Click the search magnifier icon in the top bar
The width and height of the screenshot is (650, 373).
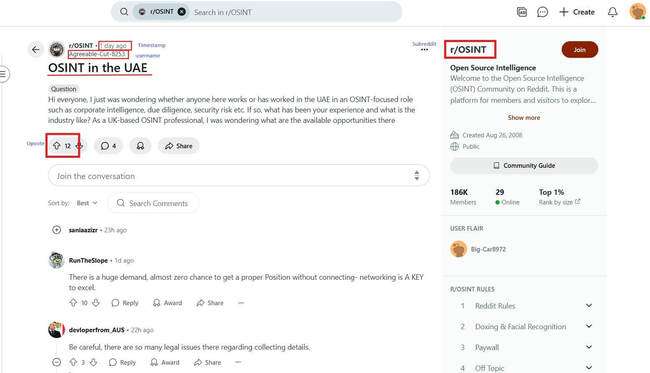124,12
